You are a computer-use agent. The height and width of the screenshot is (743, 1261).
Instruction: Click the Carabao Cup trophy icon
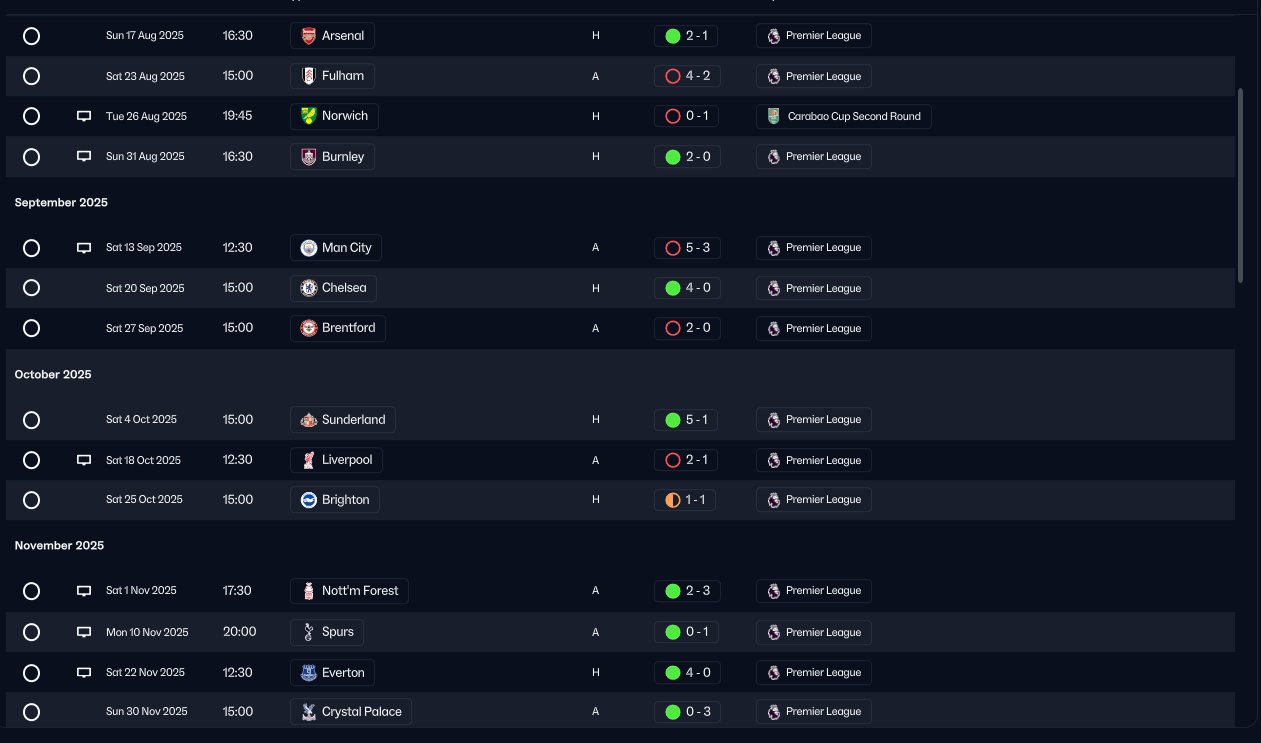tap(773, 116)
